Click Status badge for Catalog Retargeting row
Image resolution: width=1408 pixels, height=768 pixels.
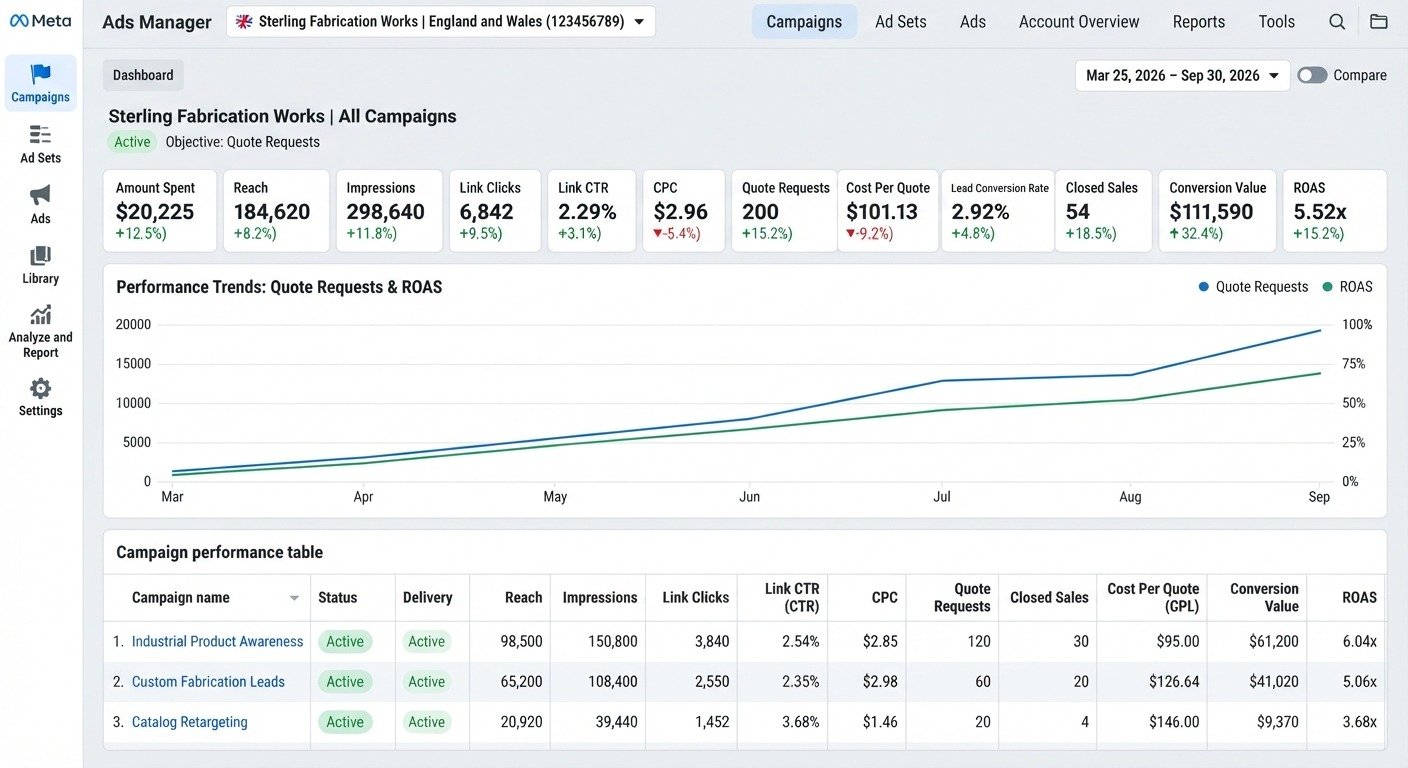[345, 722]
